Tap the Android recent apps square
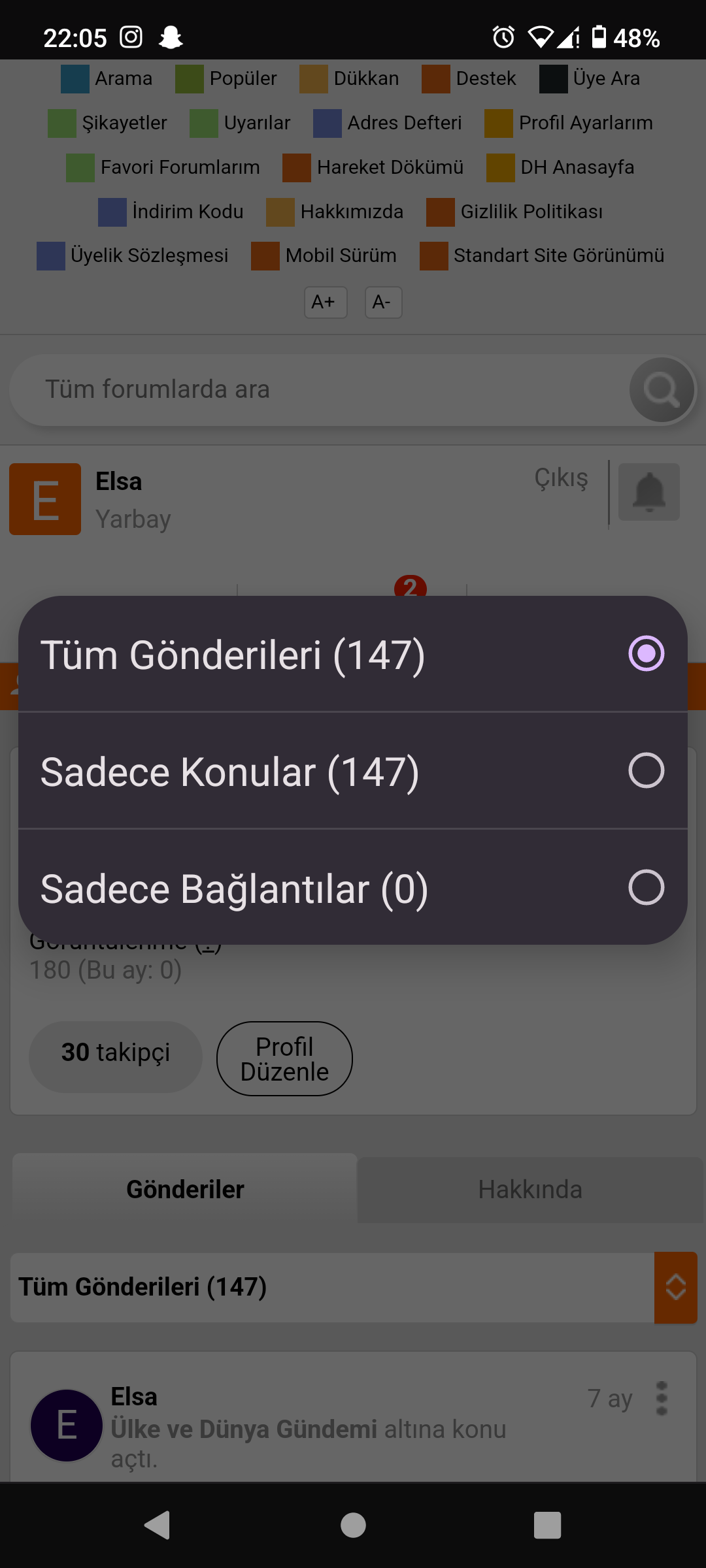Screen dimensions: 706x1568 (x=548, y=1526)
